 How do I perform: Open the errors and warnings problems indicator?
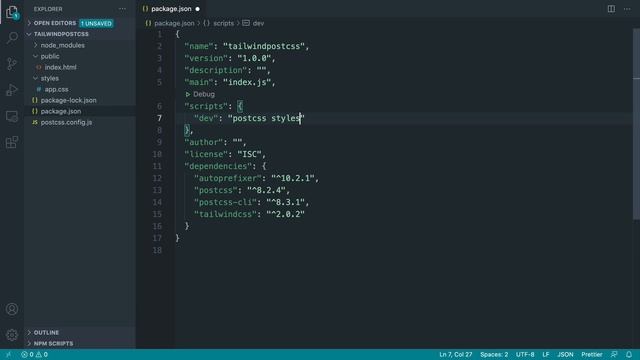(35, 354)
